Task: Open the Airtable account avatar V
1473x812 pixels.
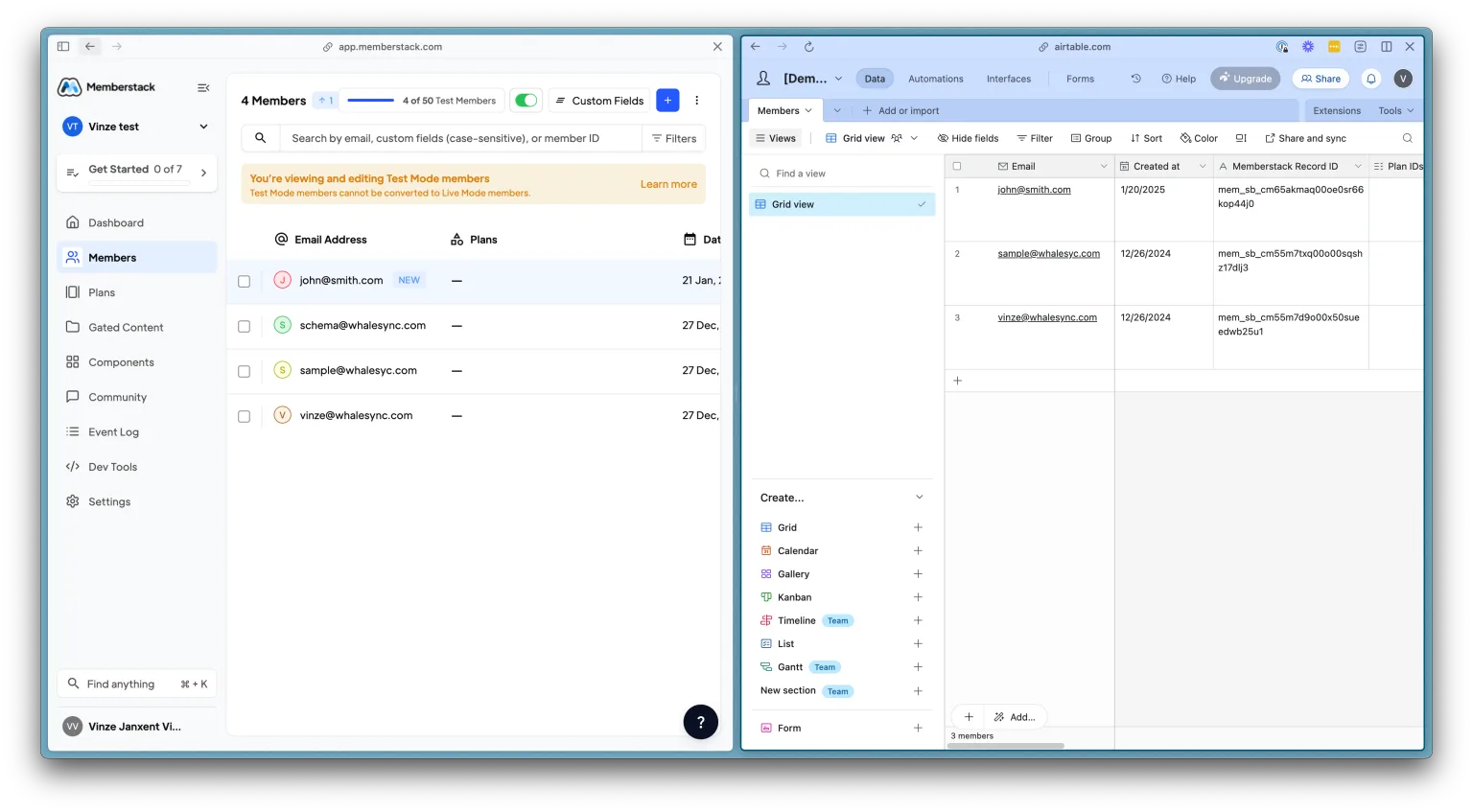Action: click(1403, 79)
